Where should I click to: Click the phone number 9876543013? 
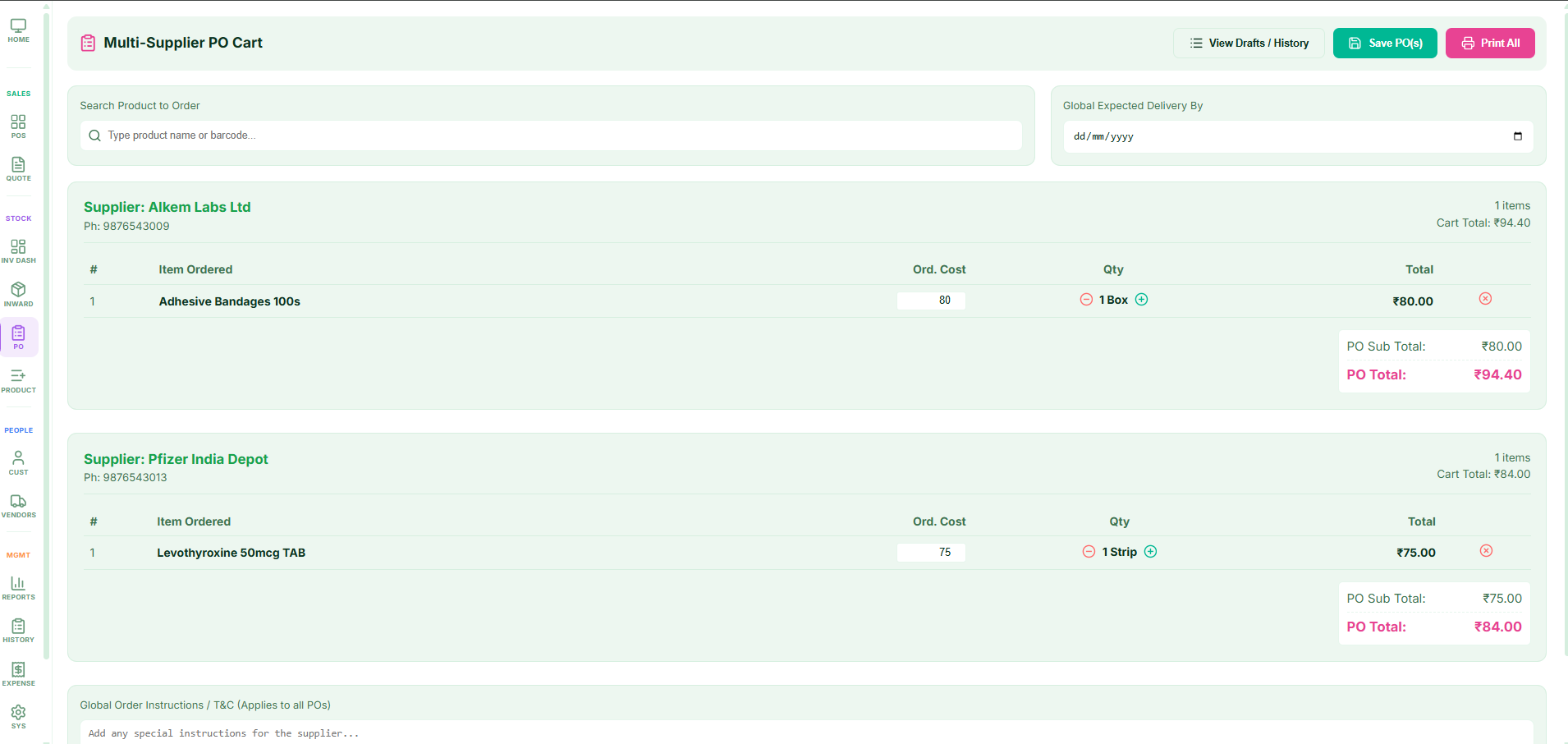pyautogui.click(x=135, y=477)
